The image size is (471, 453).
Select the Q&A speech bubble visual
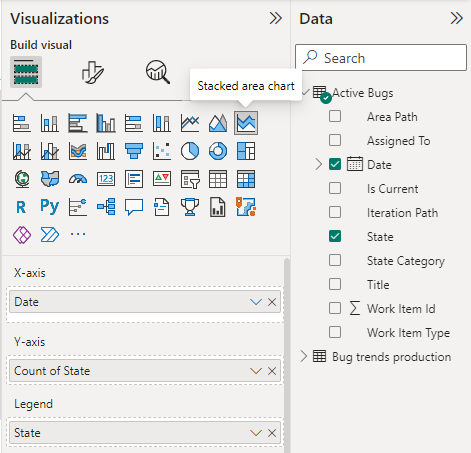[x=134, y=207]
